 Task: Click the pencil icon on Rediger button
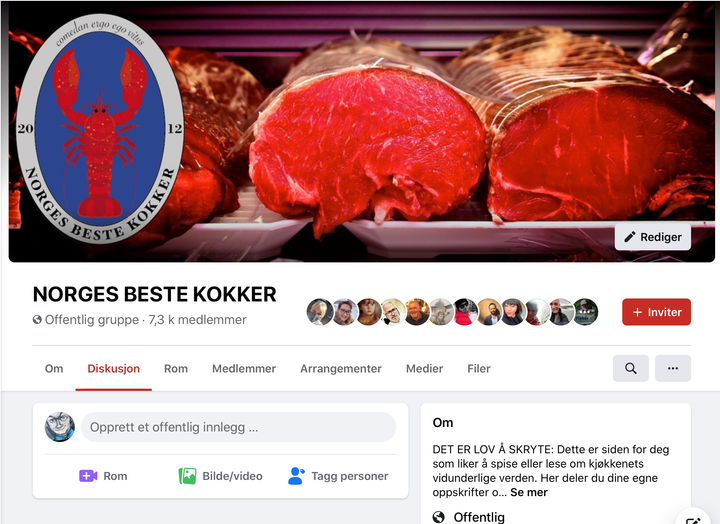[x=630, y=237]
